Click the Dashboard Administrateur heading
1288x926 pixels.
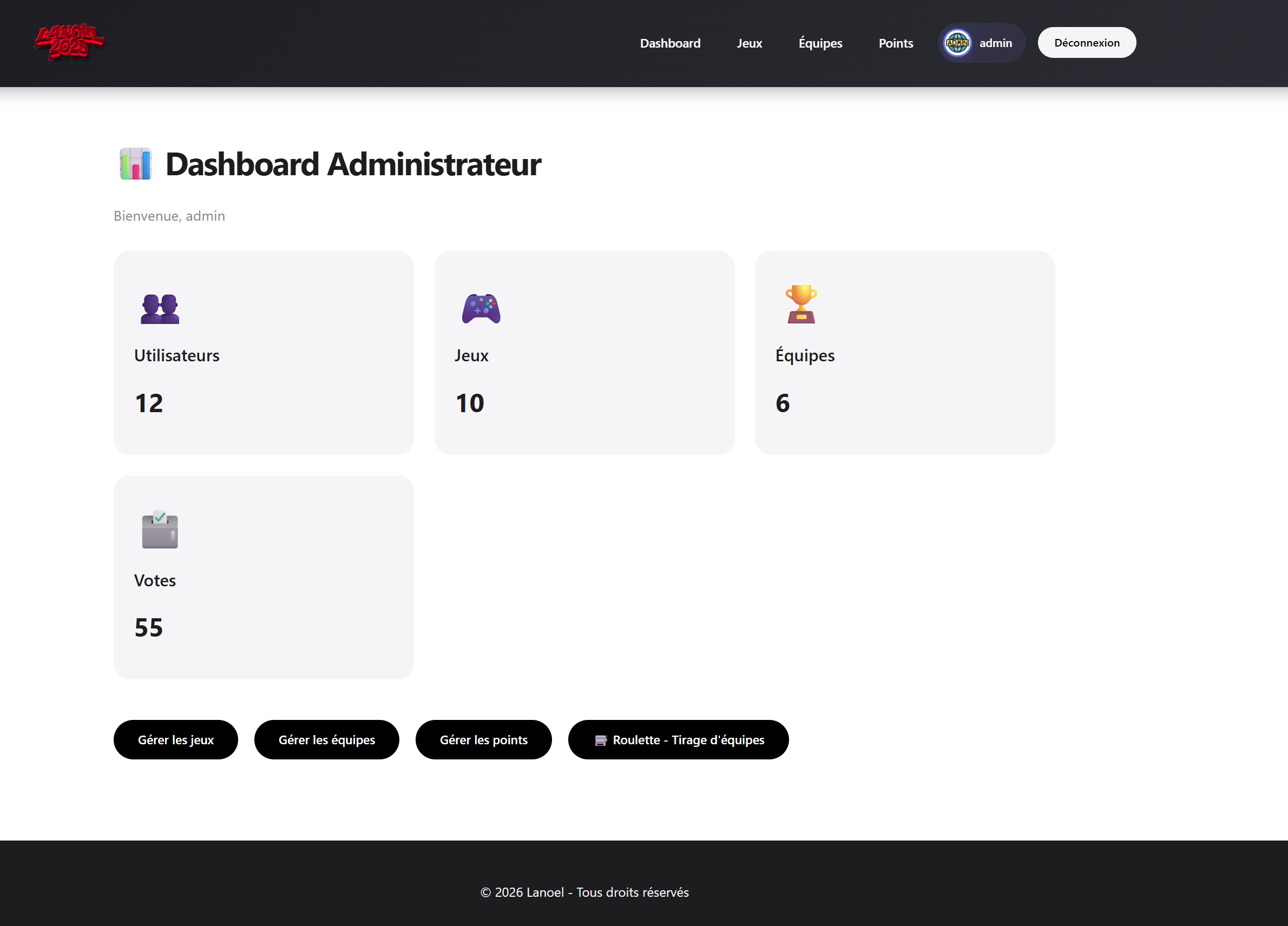[x=353, y=164]
